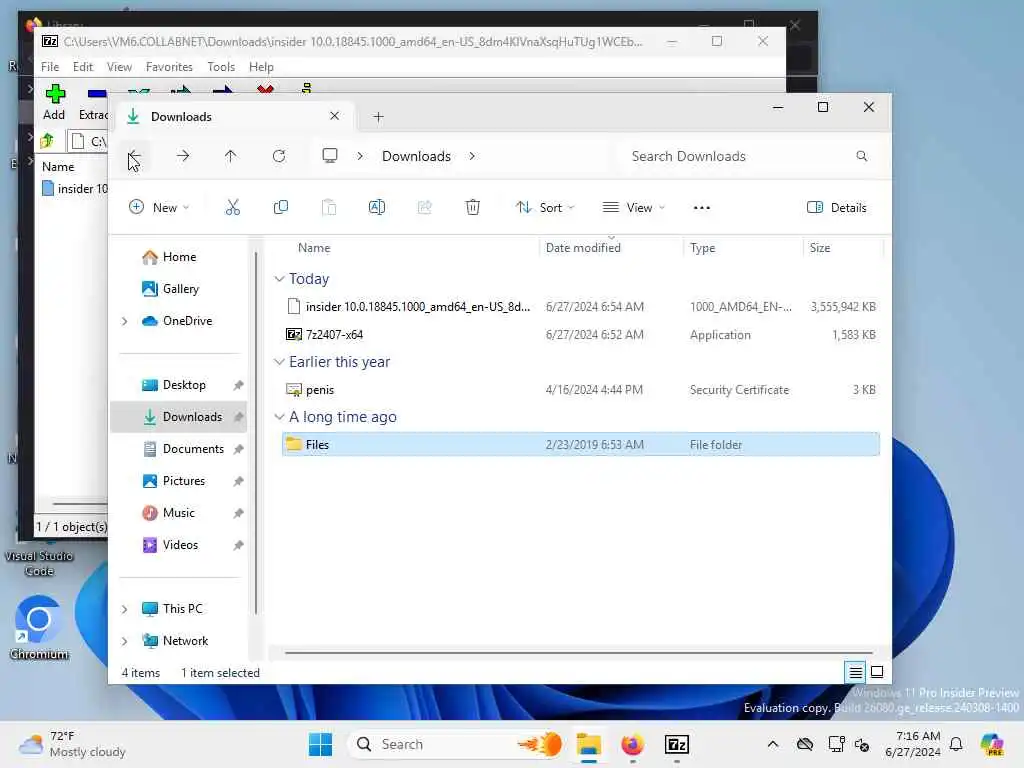Expand Network in the navigation pane
Image resolution: width=1024 pixels, height=768 pixels.
pos(124,641)
